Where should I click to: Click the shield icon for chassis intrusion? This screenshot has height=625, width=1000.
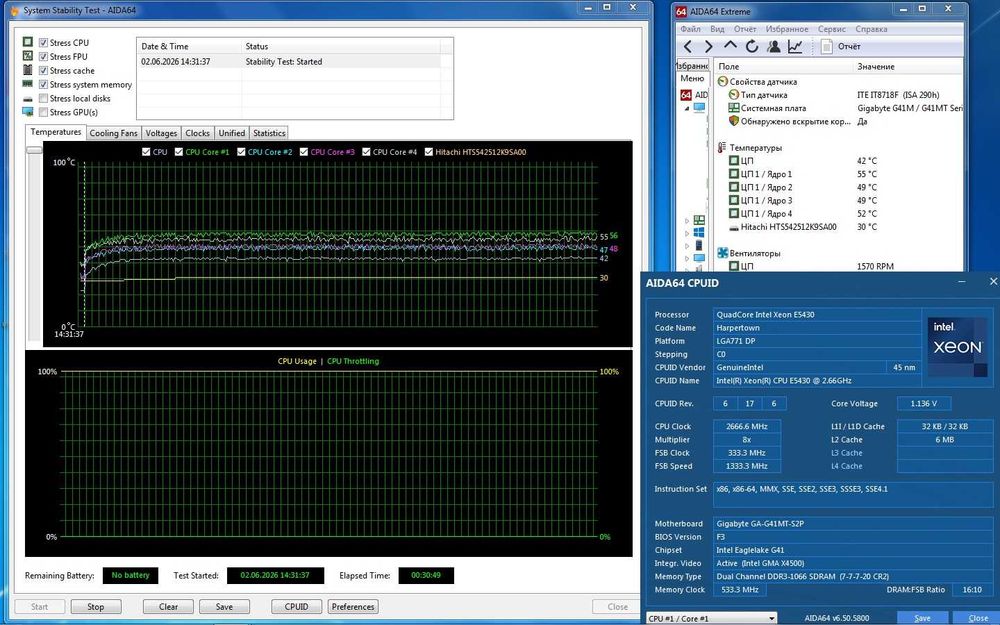[733, 121]
